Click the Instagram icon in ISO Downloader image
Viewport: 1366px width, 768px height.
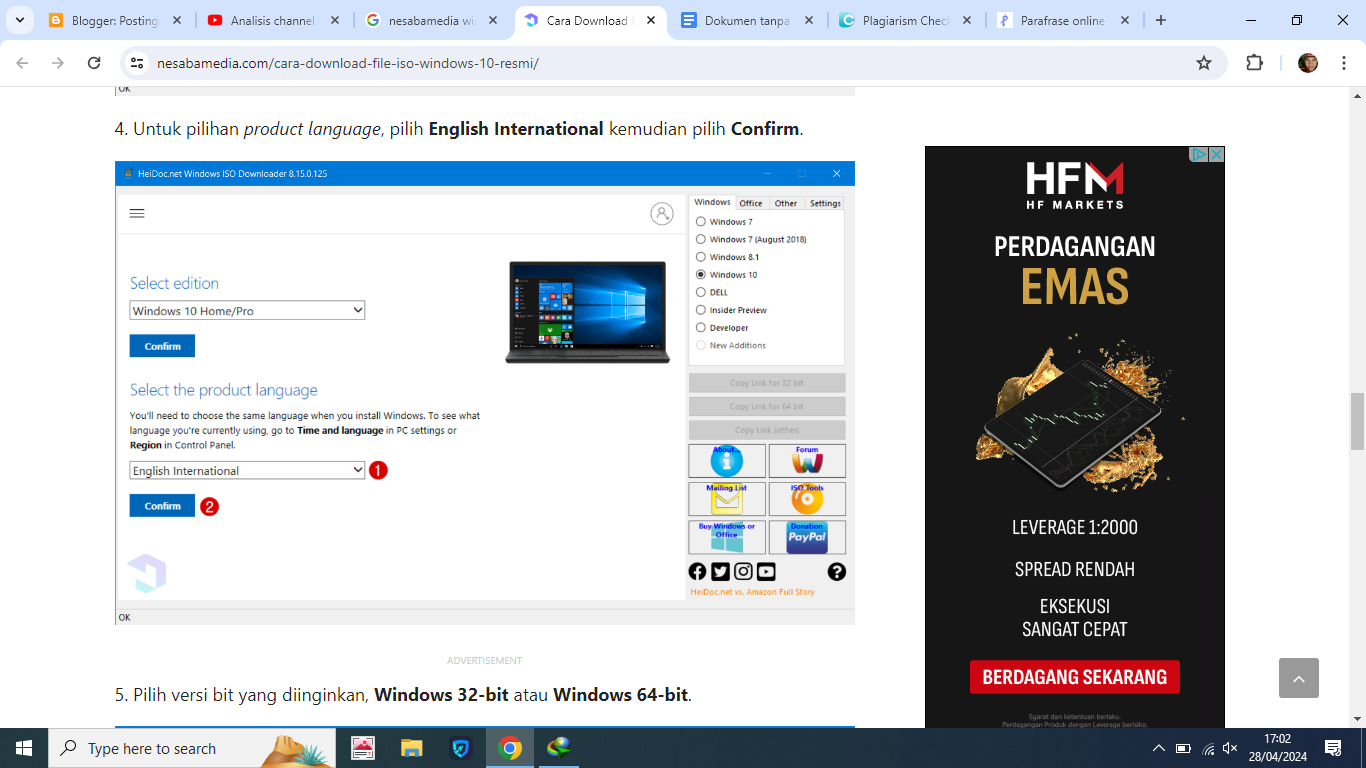(x=743, y=572)
